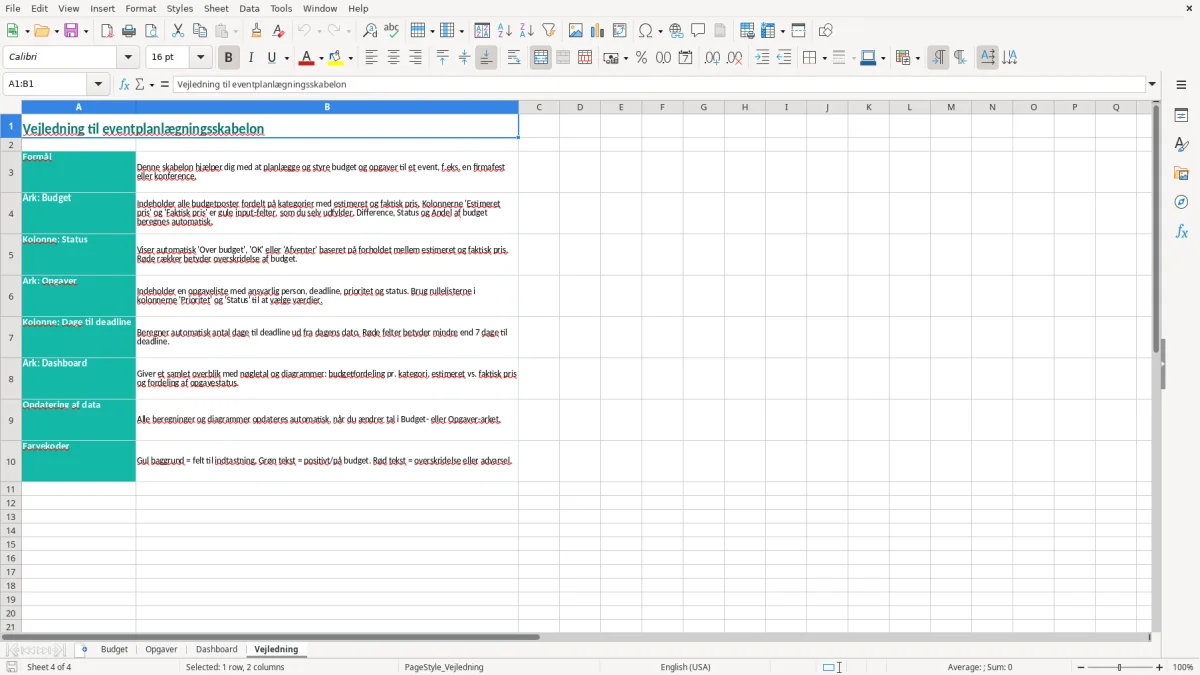This screenshot has width=1200, height=675.
Task: Click the Cut scissors icon
Action: click(178, 31)
